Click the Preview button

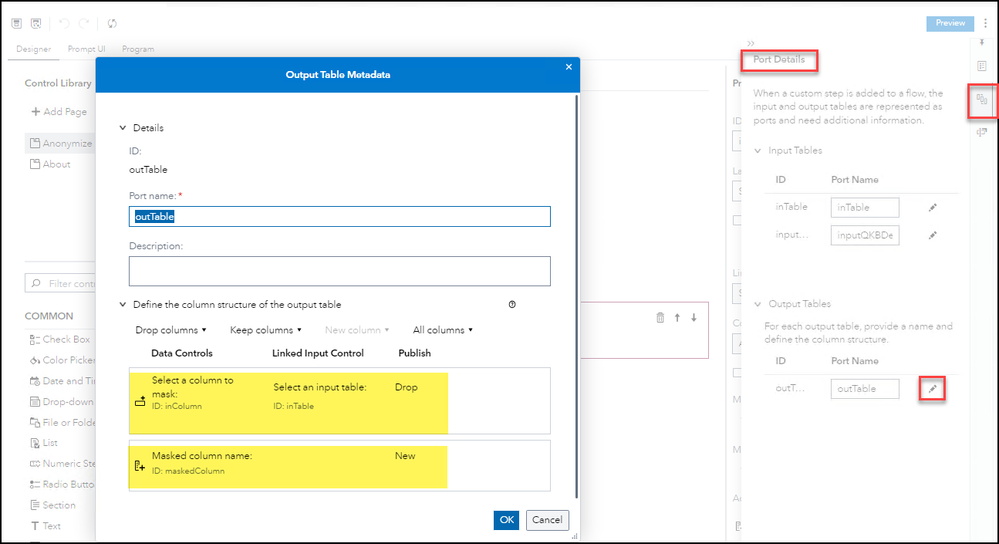(x=950, y=23)
